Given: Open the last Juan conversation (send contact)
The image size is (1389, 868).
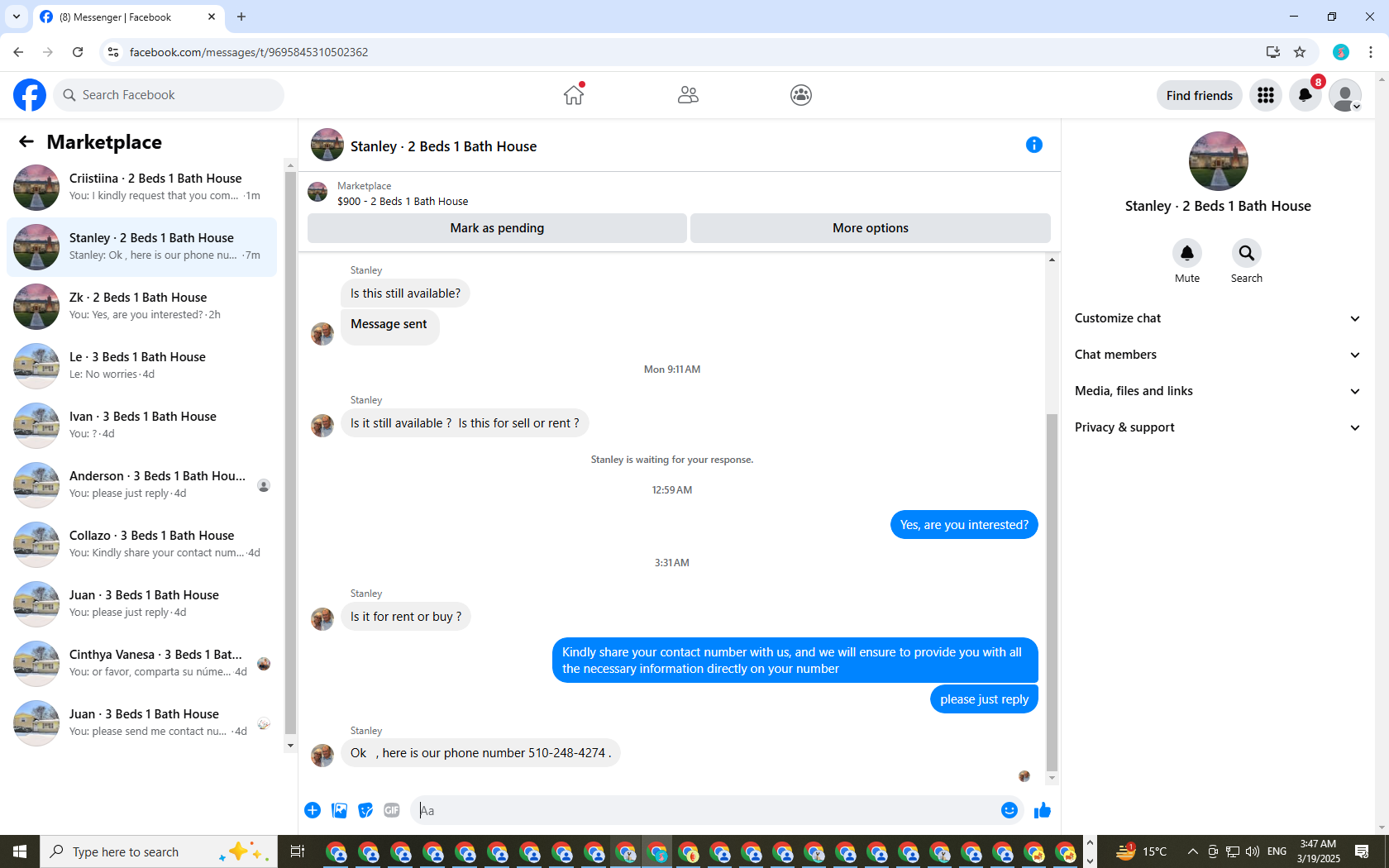Looking at the screenshot, I should pyautogui.click(x=142, y=723).
